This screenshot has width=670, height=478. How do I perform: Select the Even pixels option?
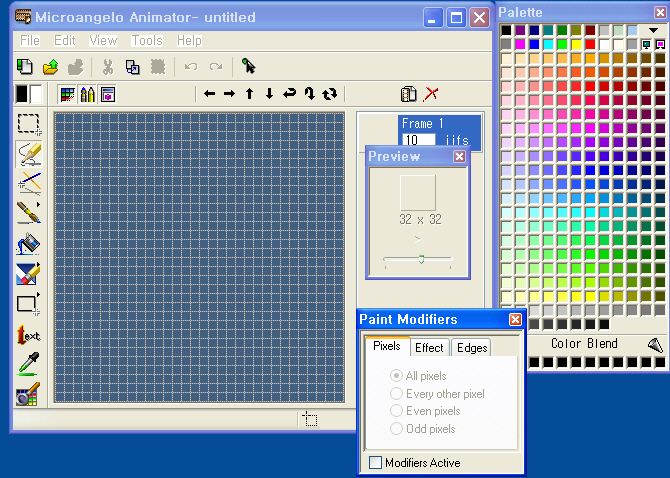tap(396, 411)
